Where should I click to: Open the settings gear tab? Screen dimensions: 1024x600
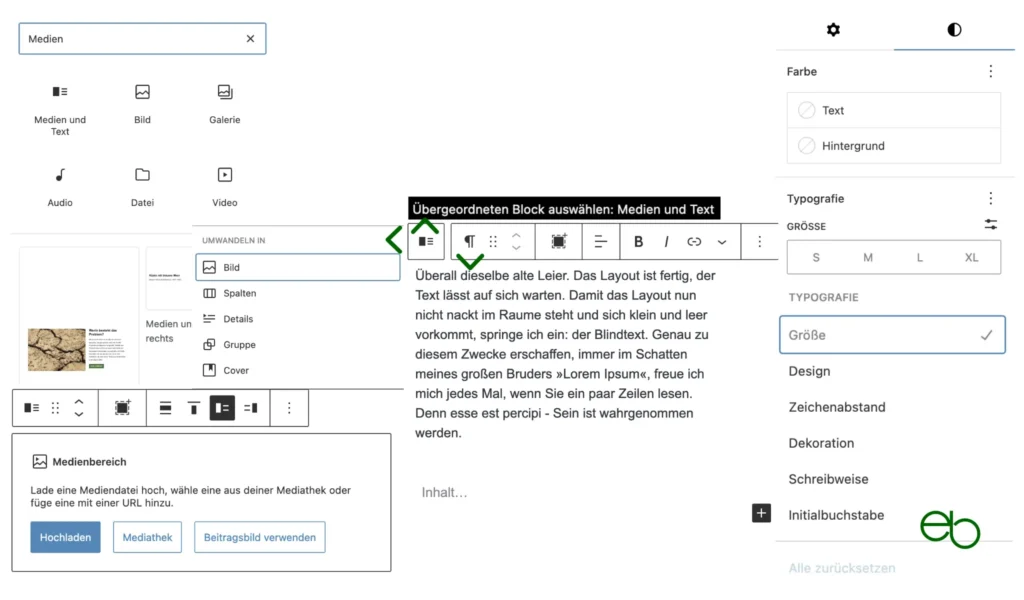(x=833, y=30)
